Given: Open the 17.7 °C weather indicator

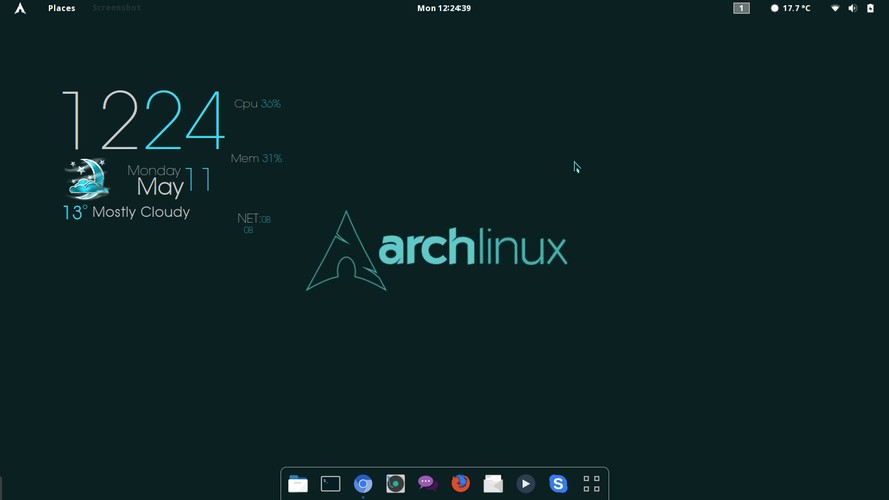Looking at the screenshot, I should coord(790,8).
